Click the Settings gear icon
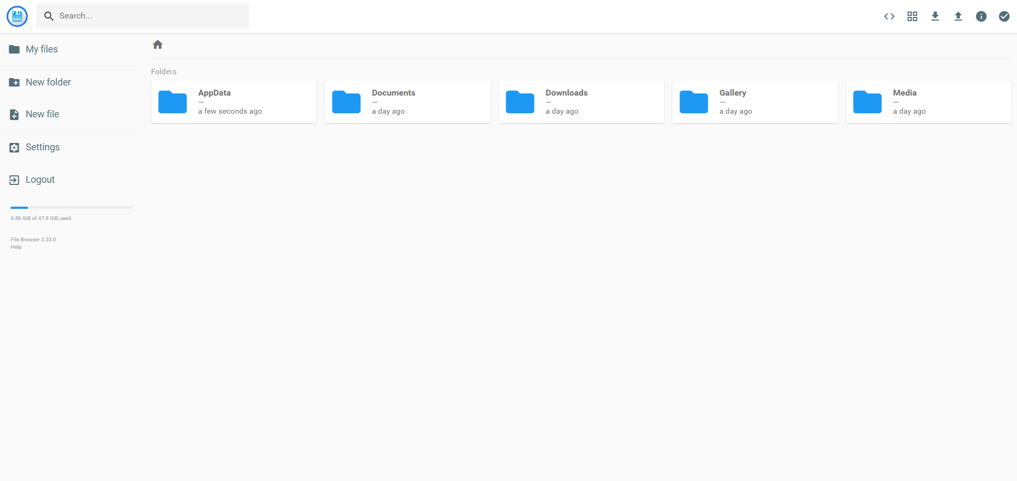This screenshot has width=1017, height=481. click(14, 147)
